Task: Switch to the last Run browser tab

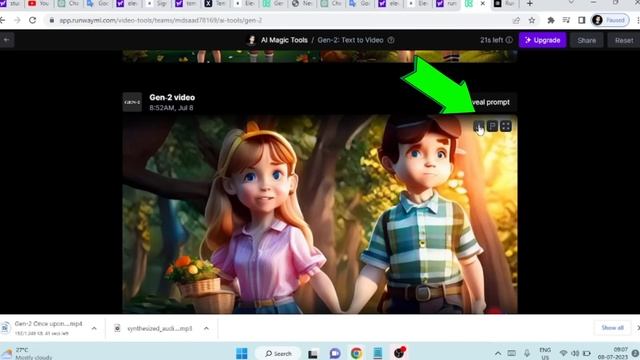Action: [505, 4]
